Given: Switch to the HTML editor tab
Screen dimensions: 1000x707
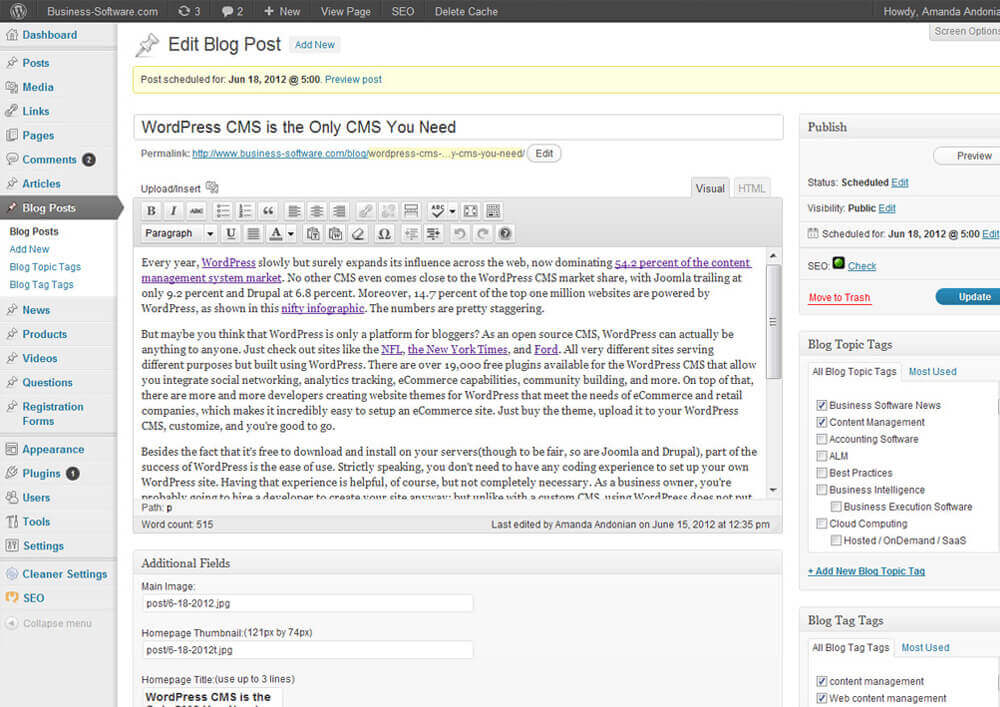Looking at the screenshot, I should [x=751, y=188].
